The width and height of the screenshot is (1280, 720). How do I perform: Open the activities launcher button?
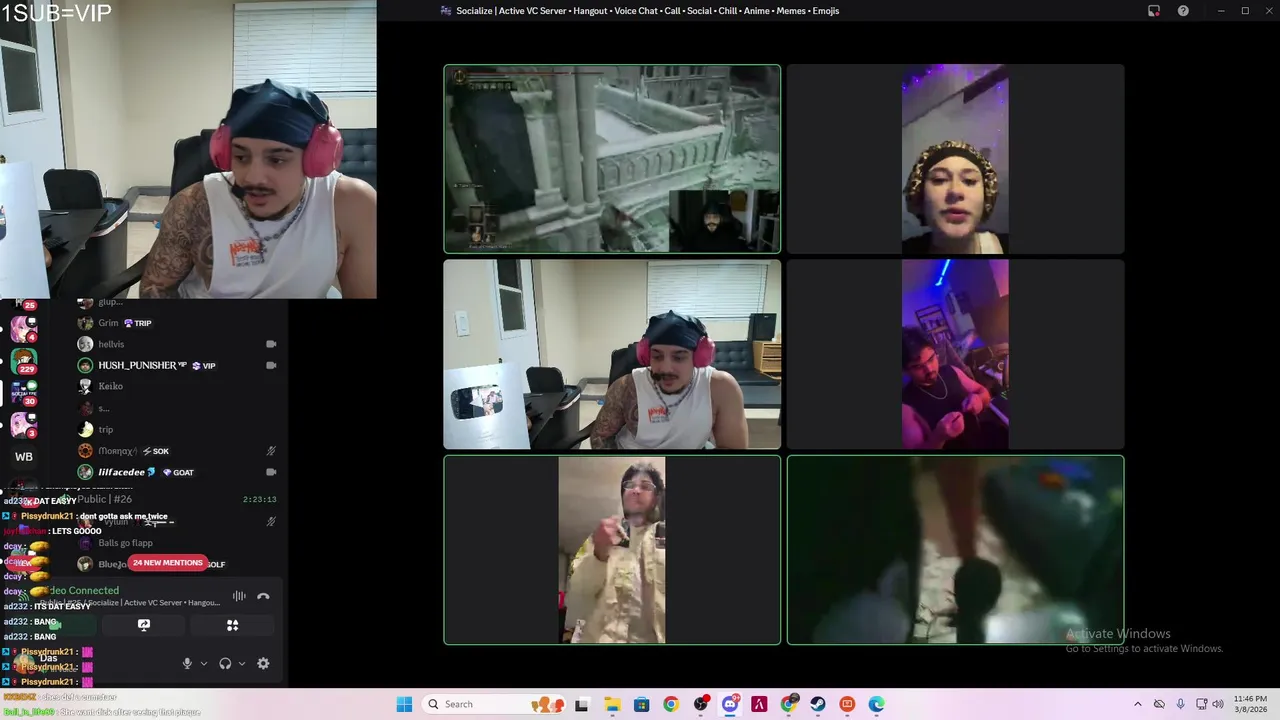click(x=232, y=625)
